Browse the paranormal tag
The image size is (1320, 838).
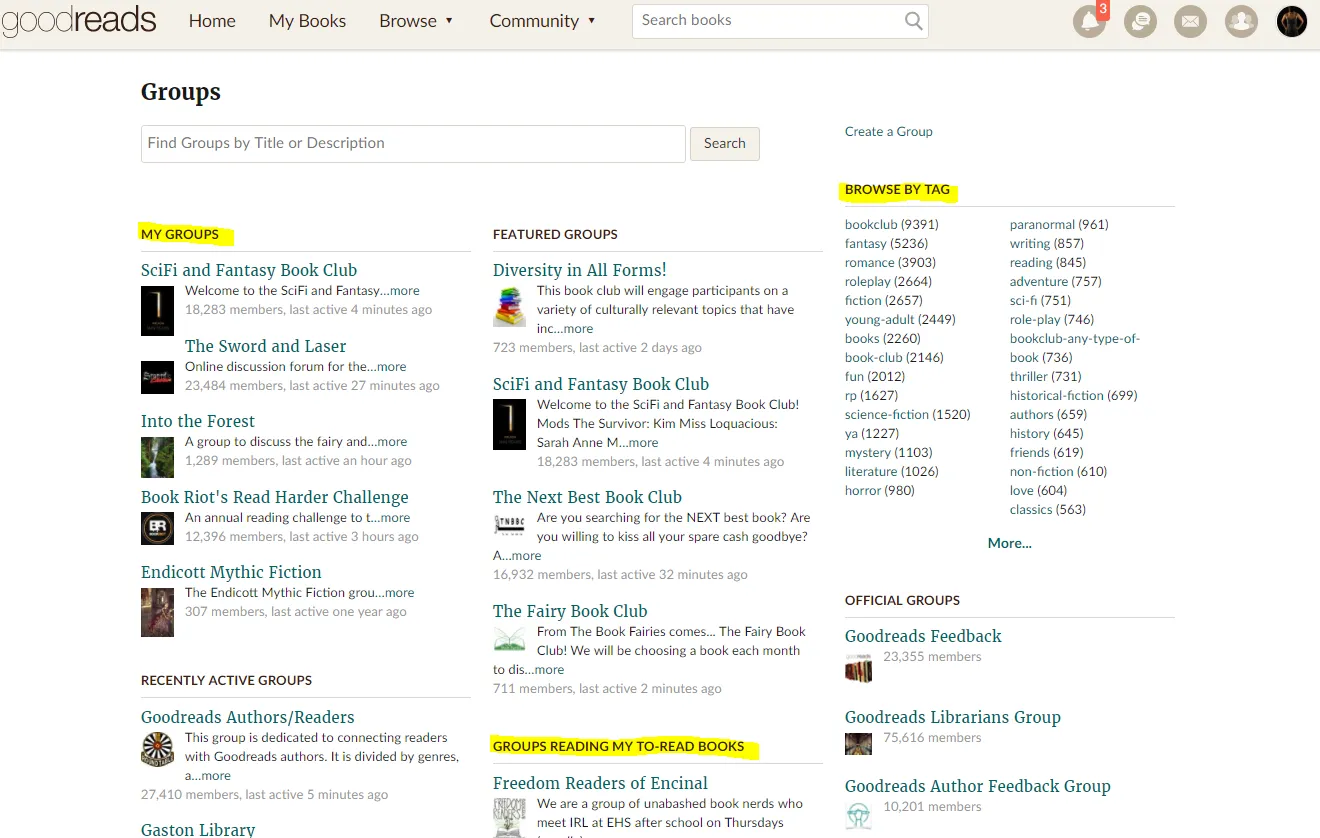pyautogui.click(x=1042, y=225)
